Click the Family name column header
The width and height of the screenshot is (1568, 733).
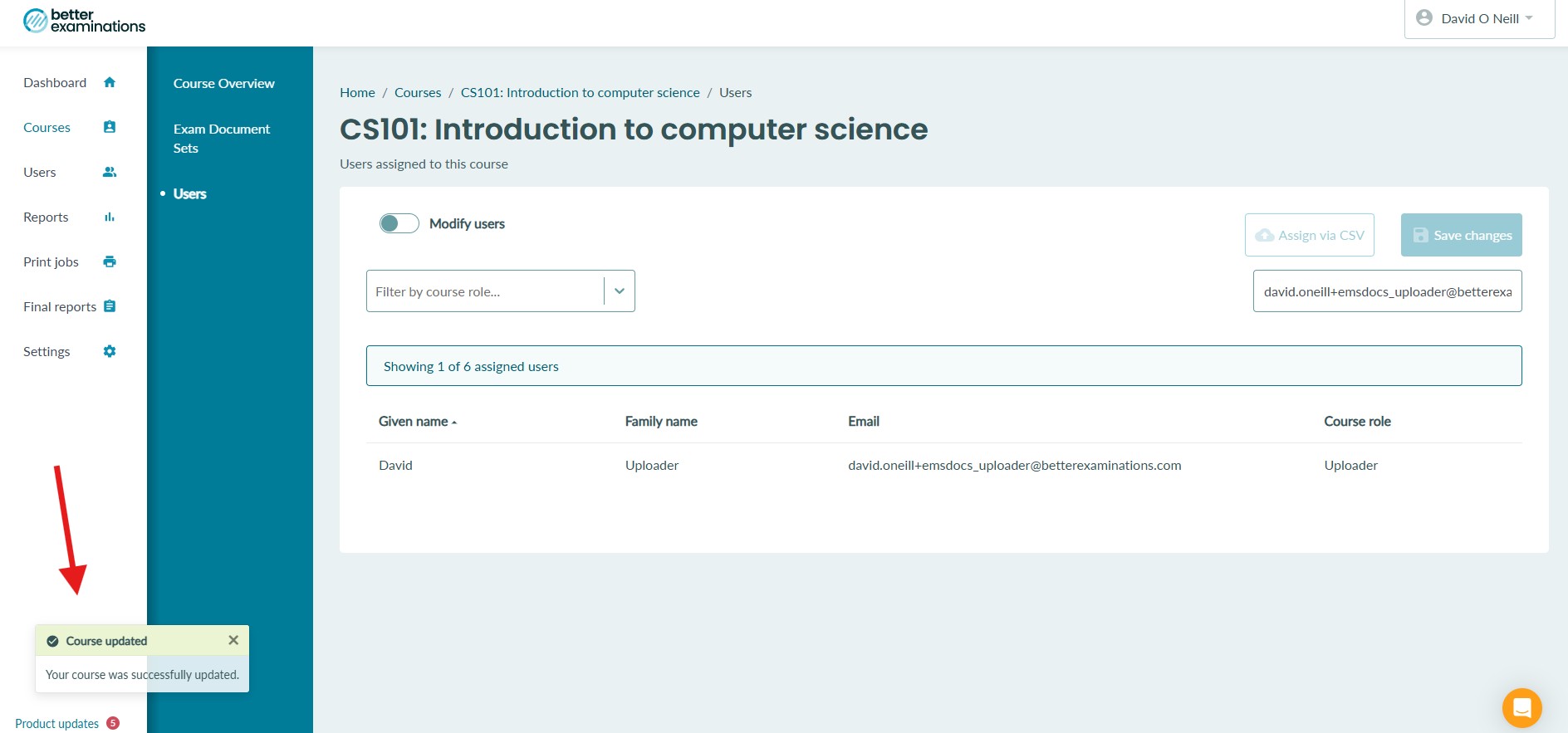point(661,422)
